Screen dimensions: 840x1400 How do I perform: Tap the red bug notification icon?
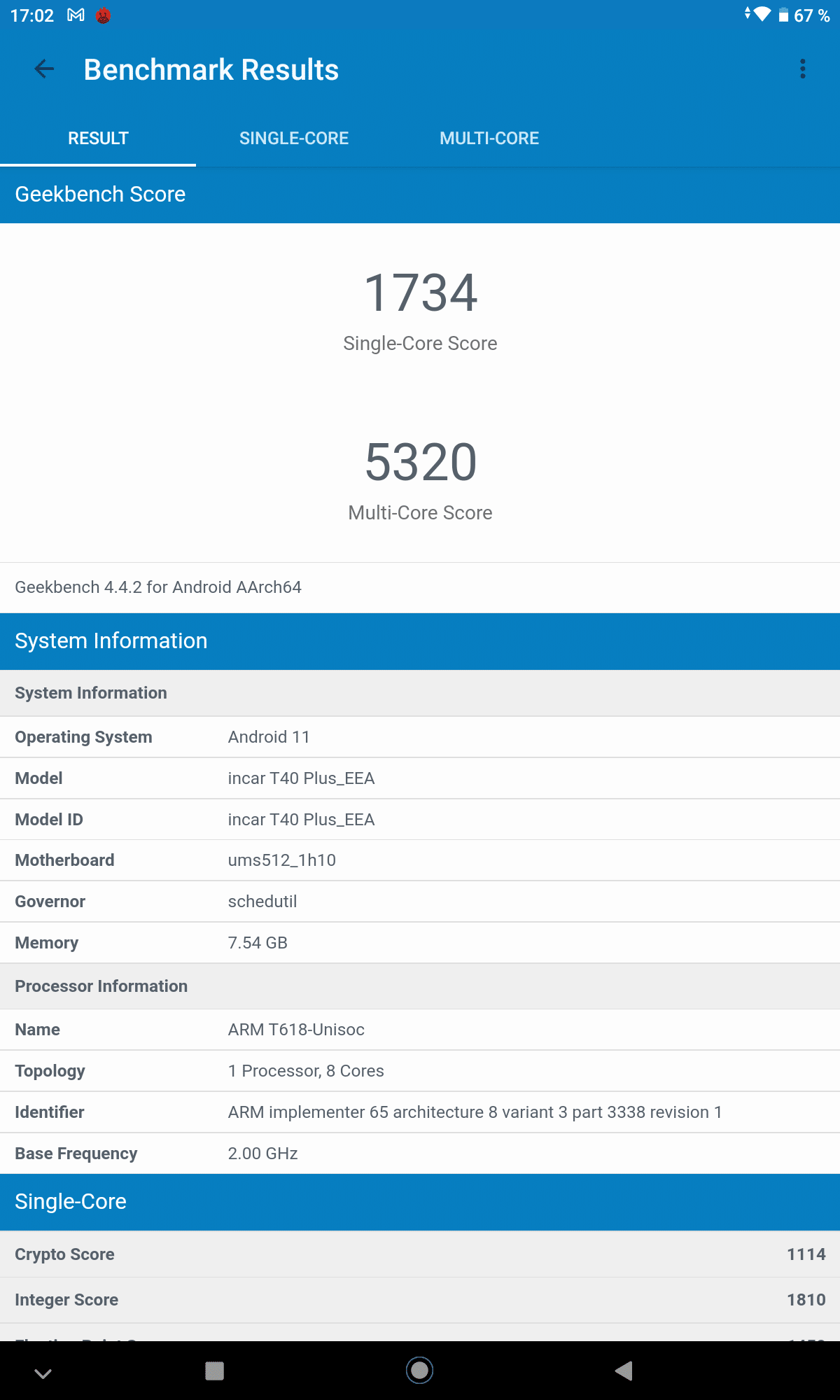coord(103,15)
